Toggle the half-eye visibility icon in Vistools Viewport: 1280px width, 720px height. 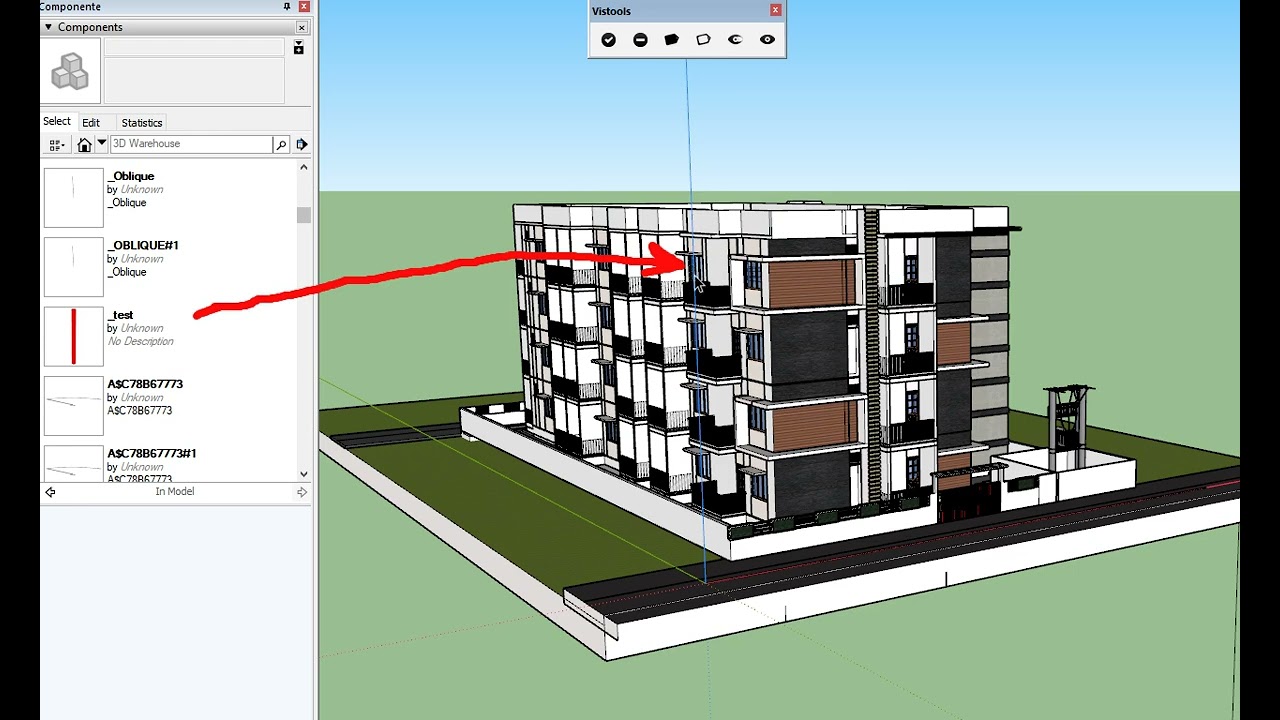pyautogui.click(x=735, y=40)
